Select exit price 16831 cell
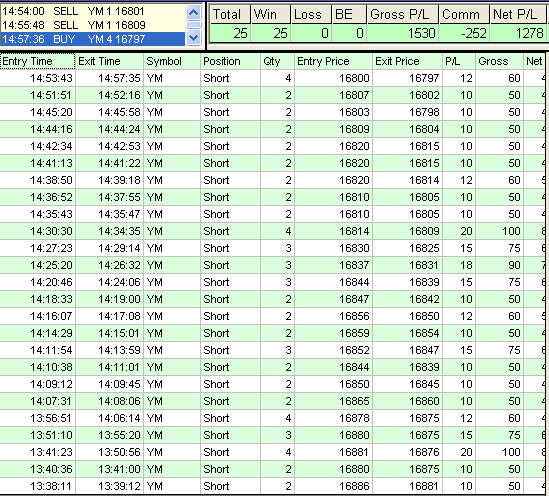The image size is (549, 496). click(407, 265)
